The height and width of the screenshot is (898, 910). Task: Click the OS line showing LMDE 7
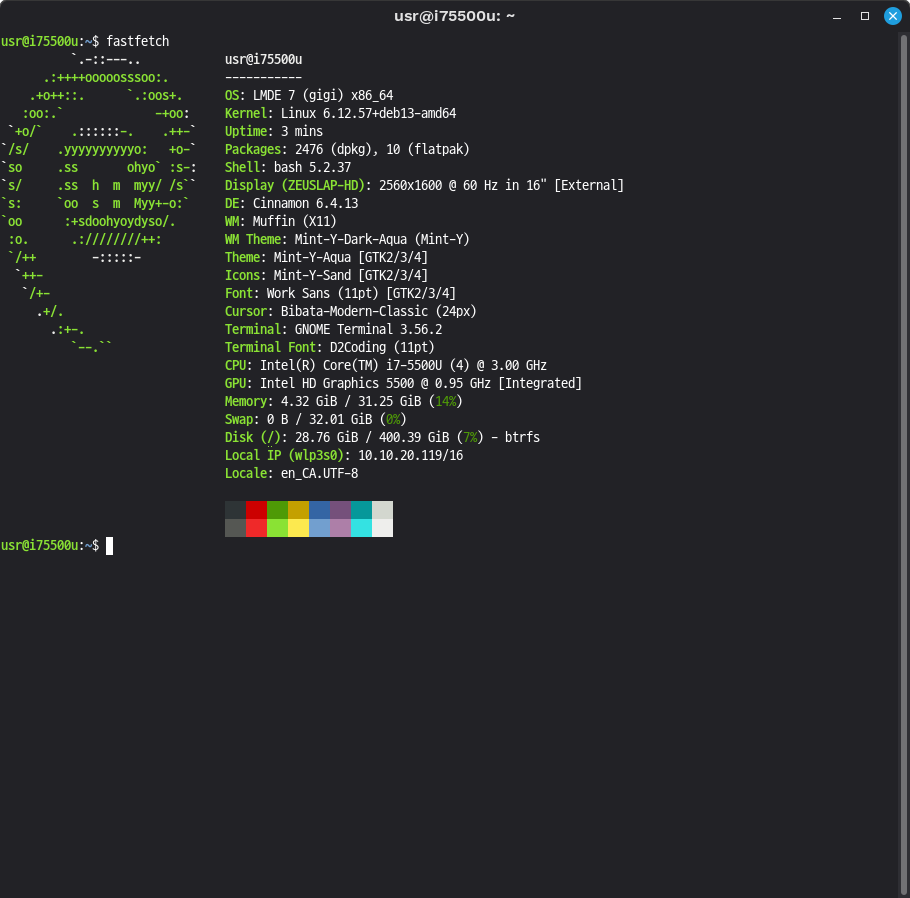click(308, 95)
